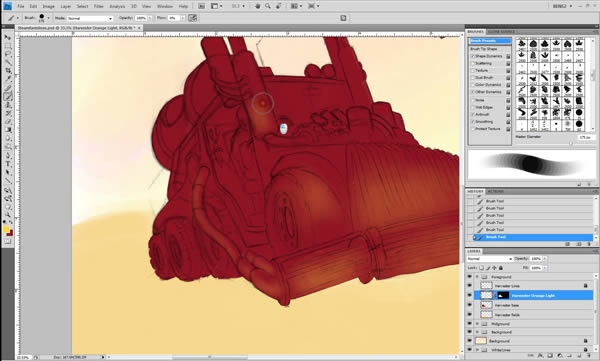Hide the Foreground group
This screenshot has width=600, height=361.
[470, 276]
